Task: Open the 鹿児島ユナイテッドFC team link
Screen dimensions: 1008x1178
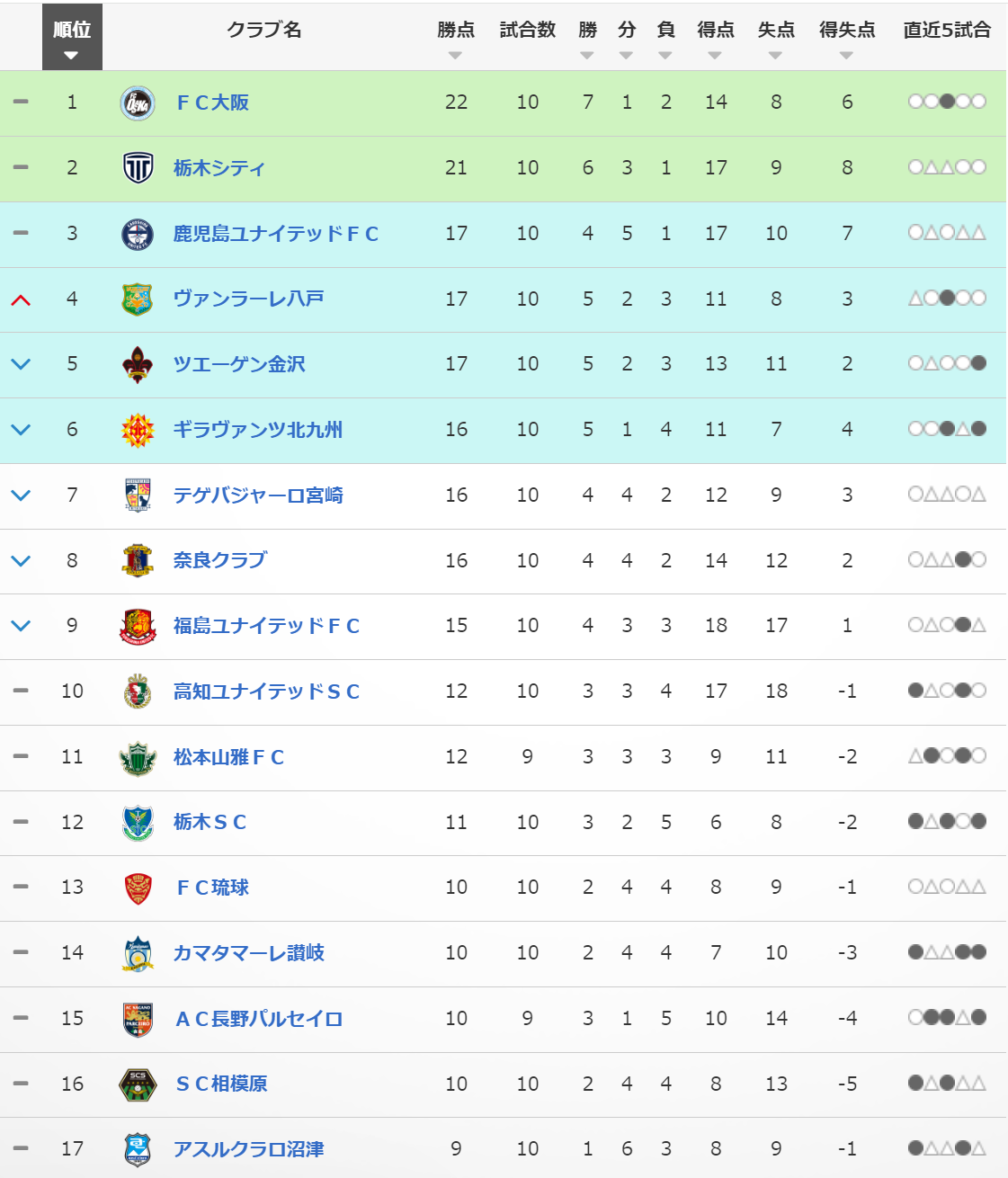Action: [x=276, y=234]
